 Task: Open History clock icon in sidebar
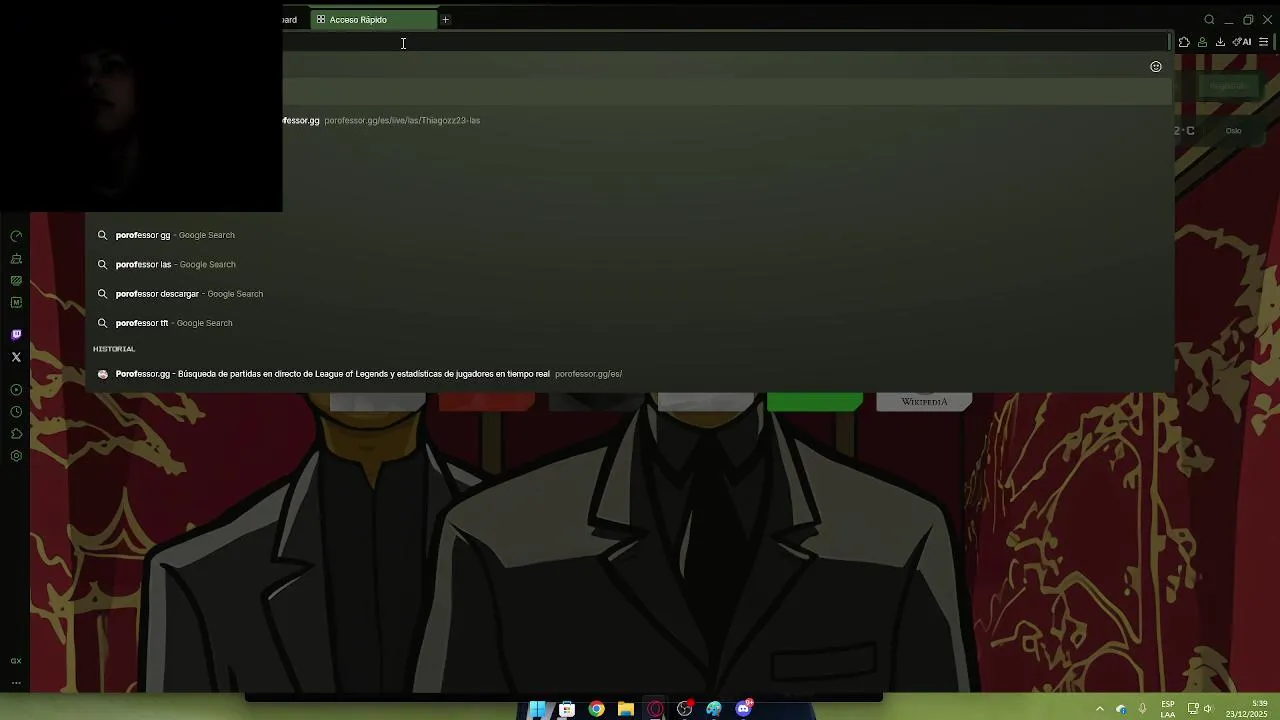pos(16,412)
